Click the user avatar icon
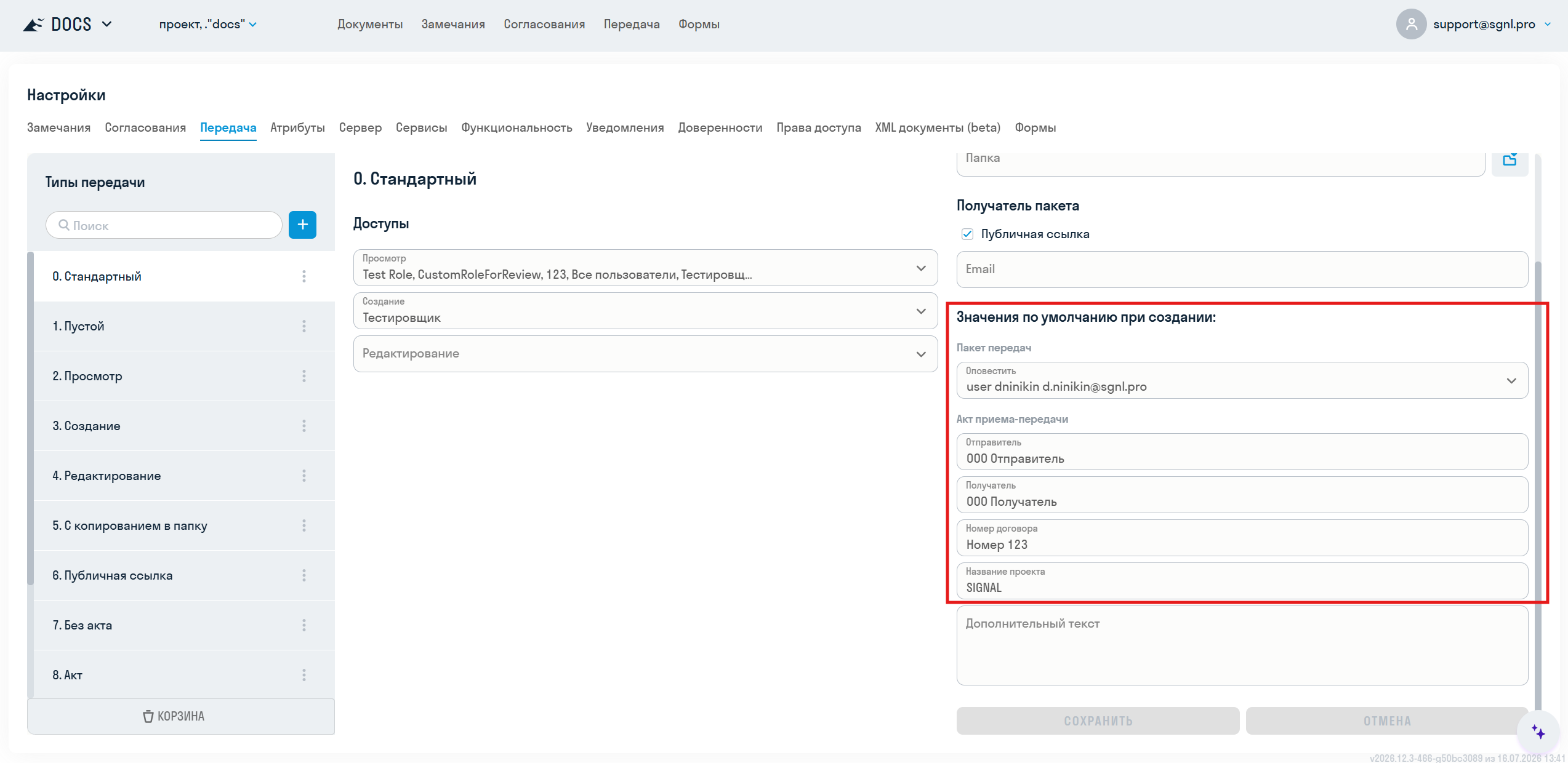Image resolution: width=1568 pixels, height=763 pixels. 1411,24
